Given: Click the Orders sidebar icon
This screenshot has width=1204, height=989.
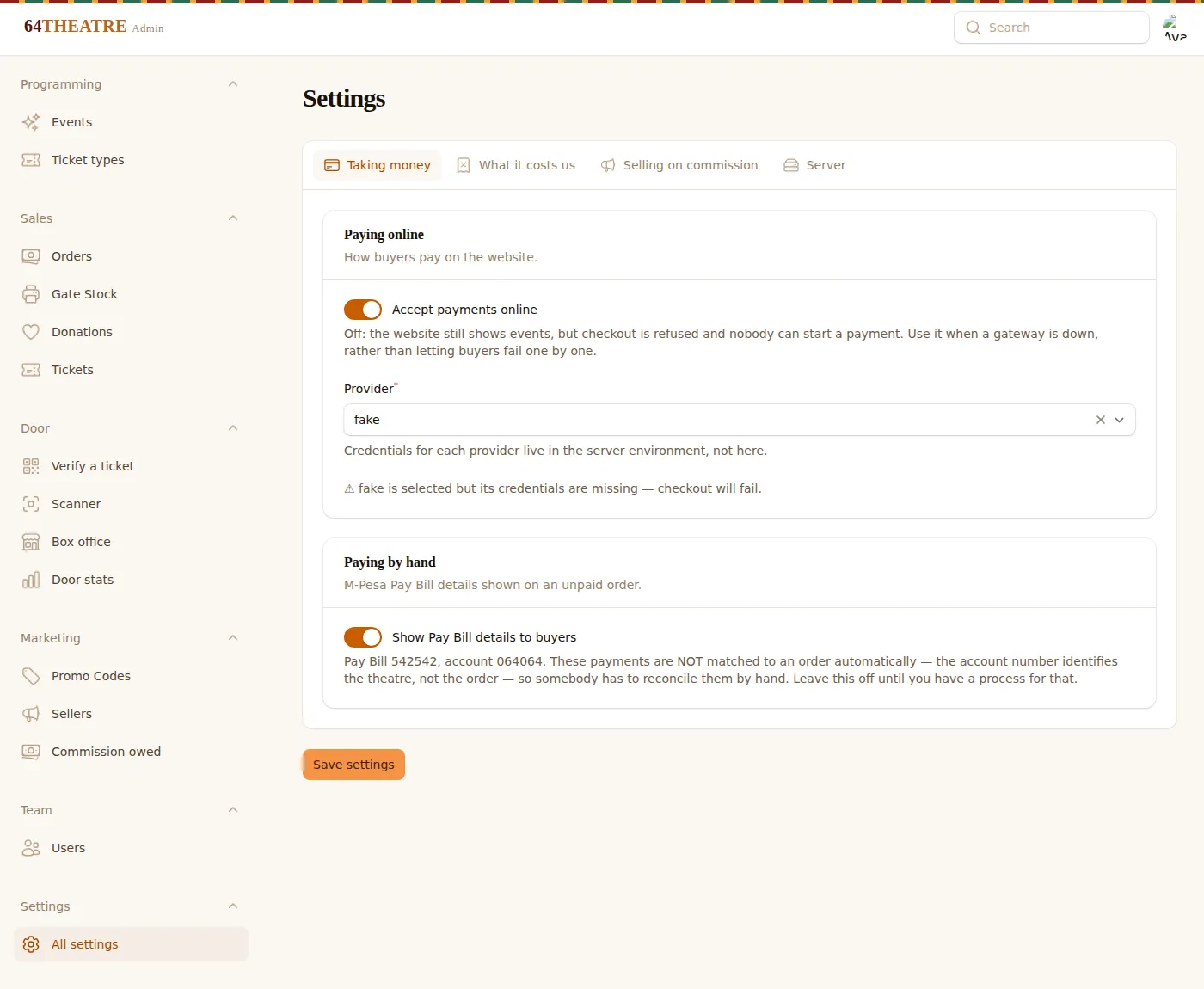Looking at the screenshot, I should coord(31,256).
